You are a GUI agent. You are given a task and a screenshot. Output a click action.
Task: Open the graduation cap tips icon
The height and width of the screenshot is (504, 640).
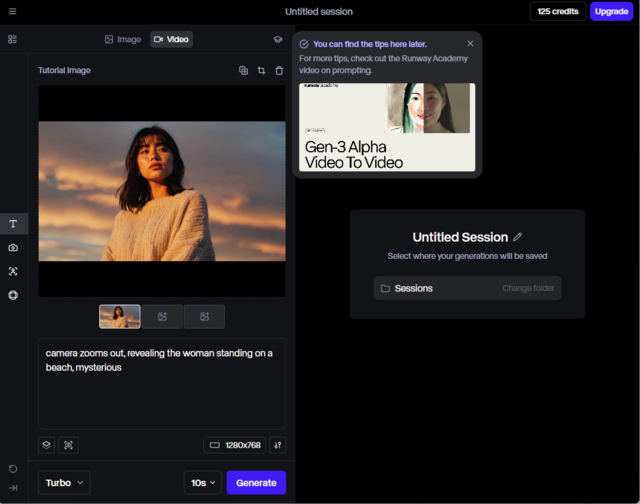tap(278, 39)
